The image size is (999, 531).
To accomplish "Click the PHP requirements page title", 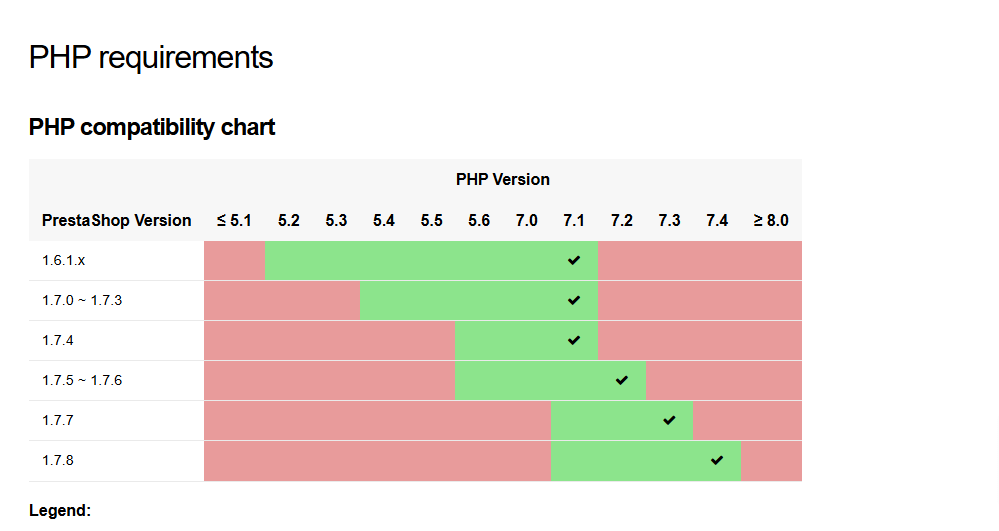I will [151, 57].
